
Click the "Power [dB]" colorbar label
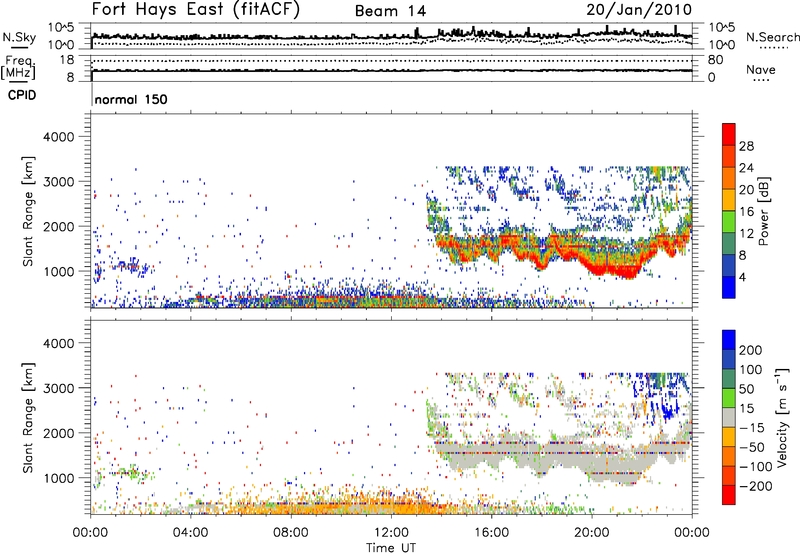pos(763,211)
